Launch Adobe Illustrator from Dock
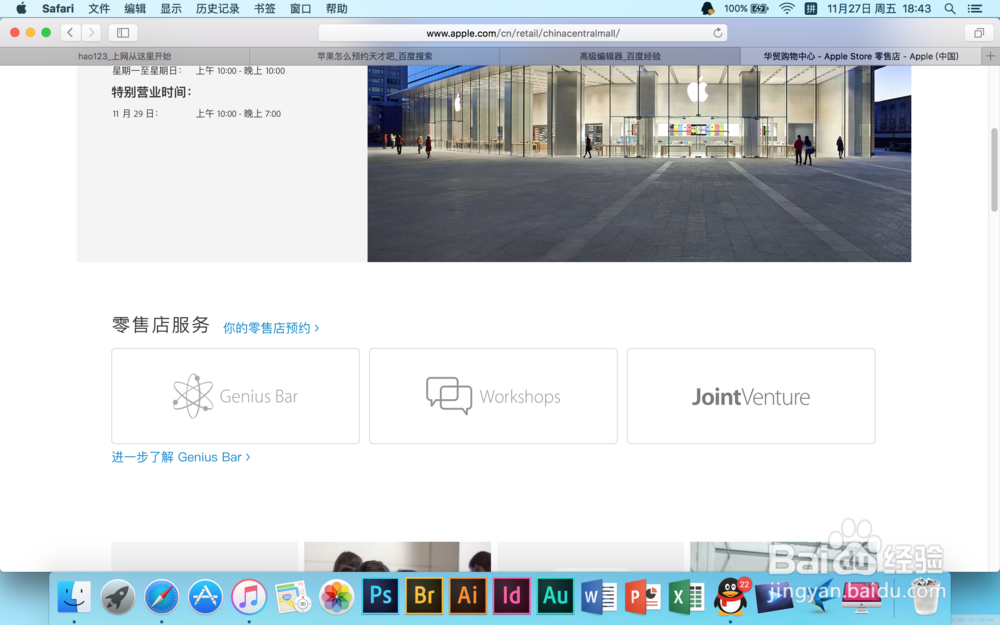This screenshot has height=625, width=1000. pyautogui.click(x=467, y=596)
